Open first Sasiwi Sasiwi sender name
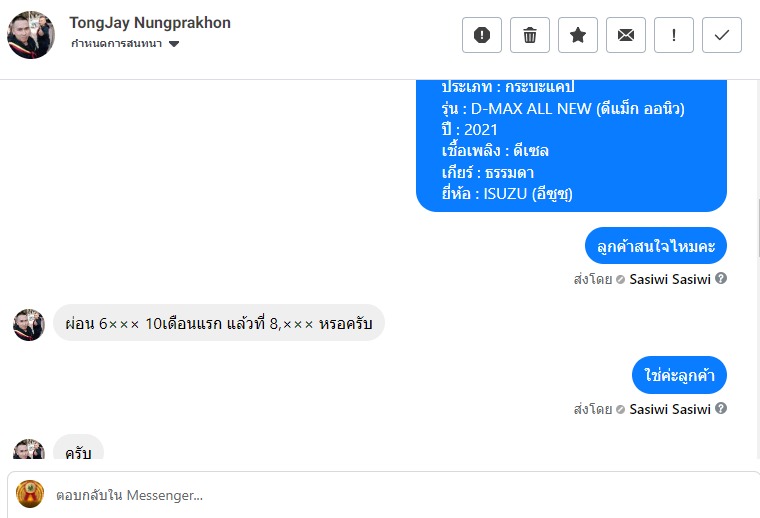Screen dimensions: 760x518 coord(670,279)
